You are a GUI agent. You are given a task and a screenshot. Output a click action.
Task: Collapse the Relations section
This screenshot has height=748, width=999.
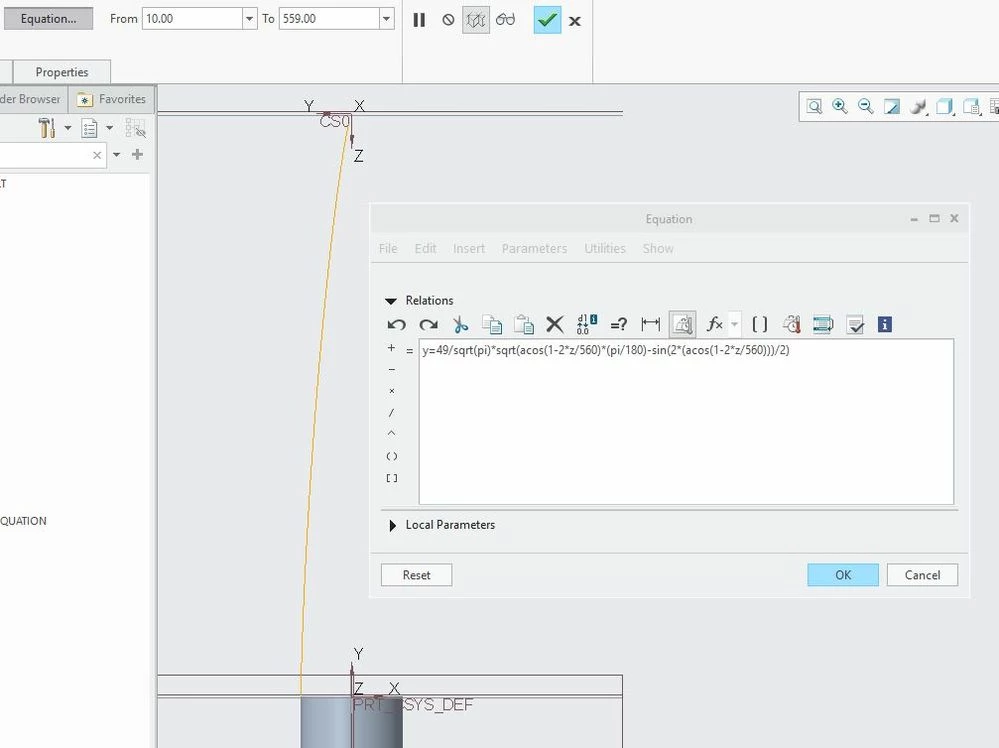(x=391, y=301)
